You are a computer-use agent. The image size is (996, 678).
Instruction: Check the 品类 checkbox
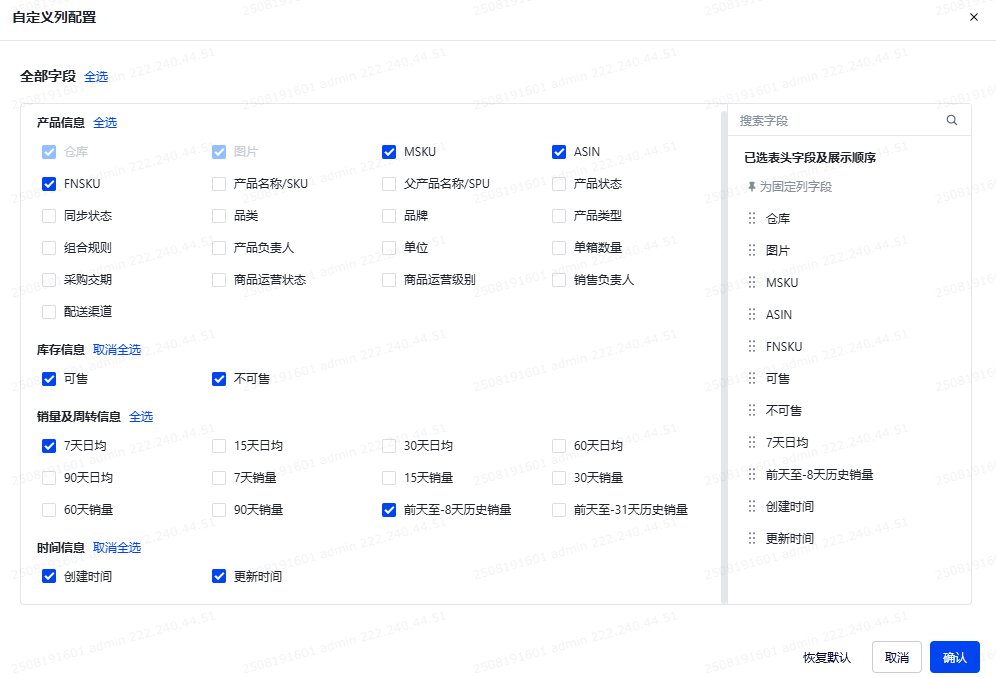click(219, 215)
